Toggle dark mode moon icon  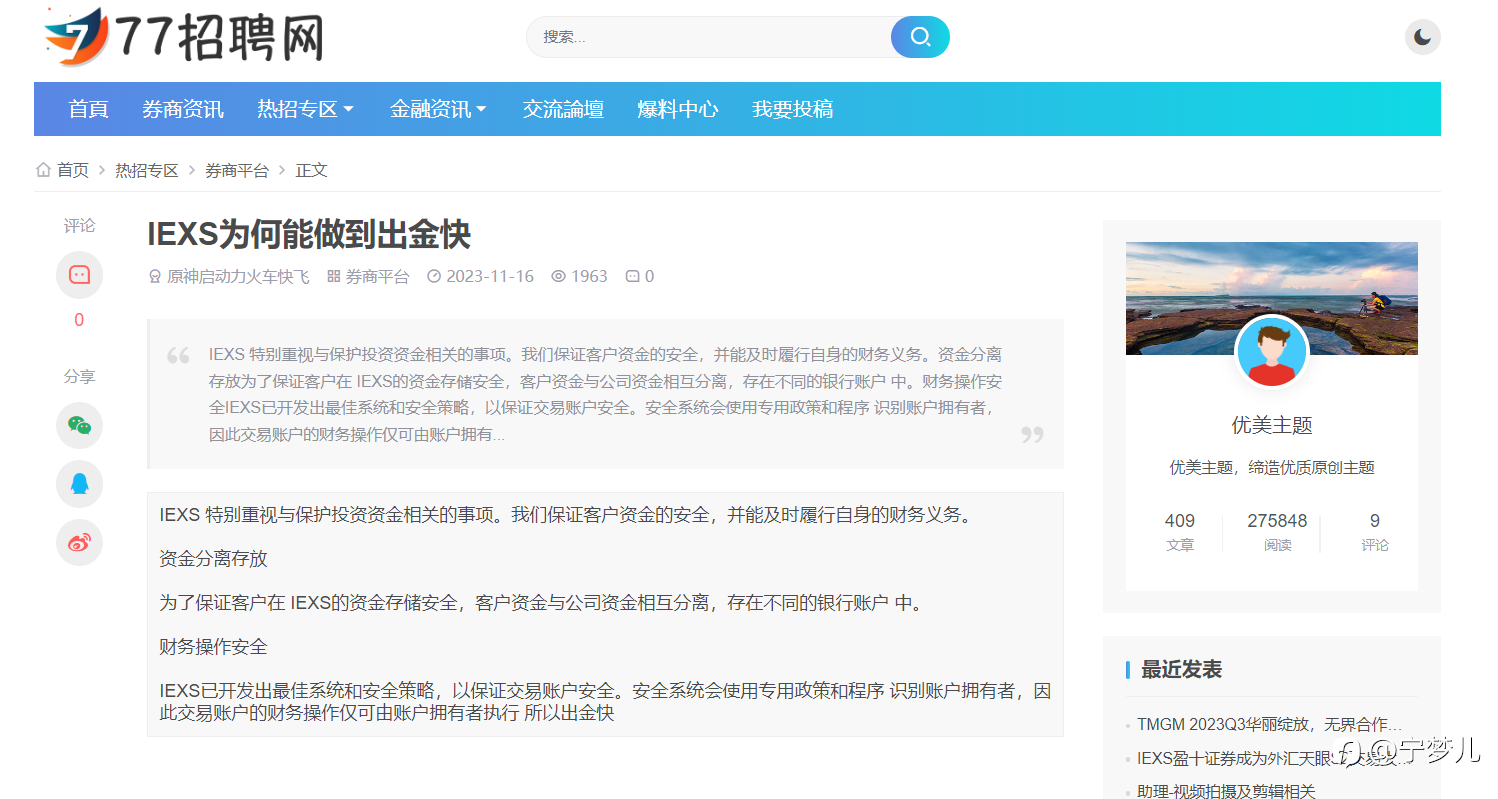pyautogui.click(x=1422, y=38)
